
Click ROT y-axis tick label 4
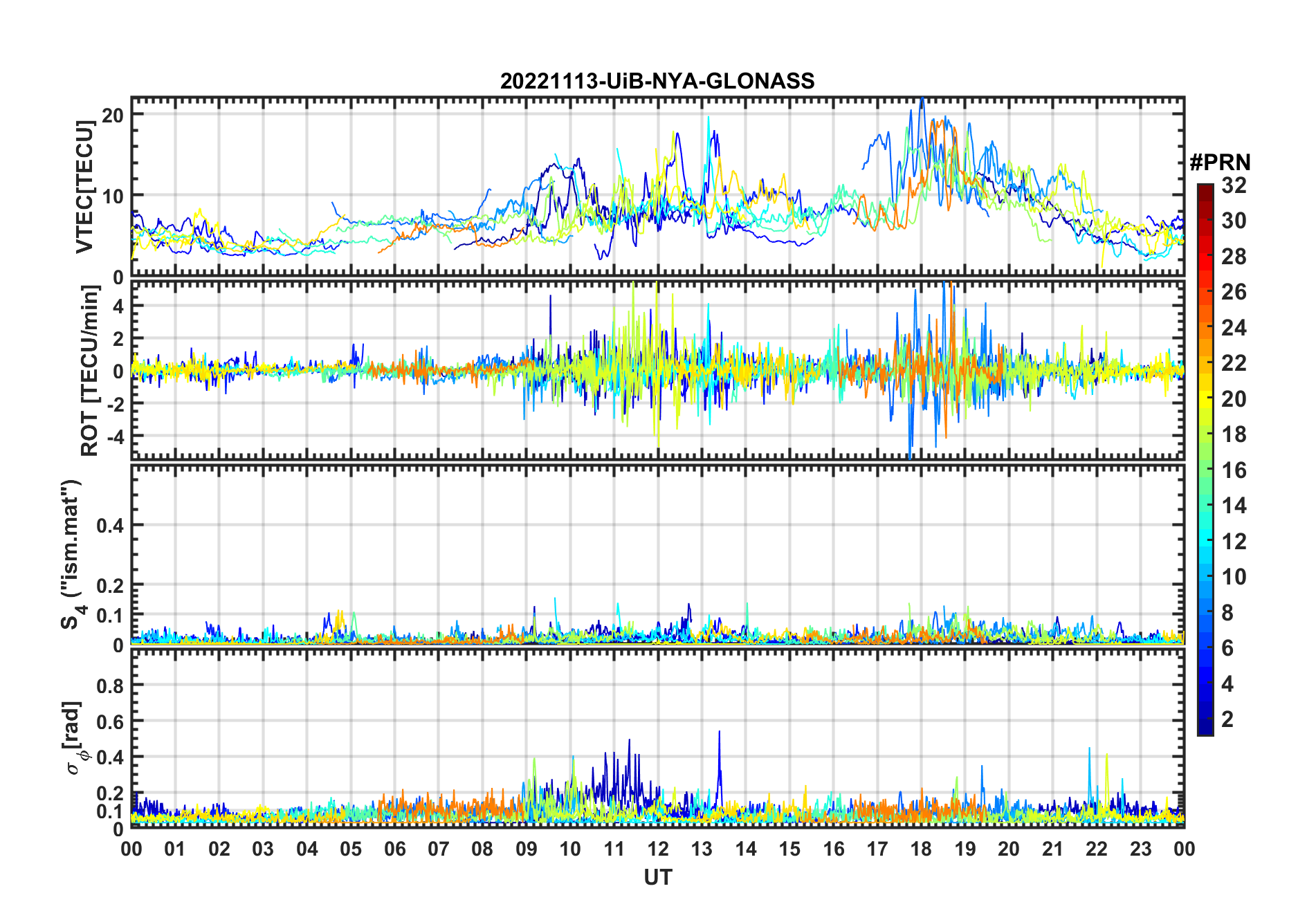[118, 306]
